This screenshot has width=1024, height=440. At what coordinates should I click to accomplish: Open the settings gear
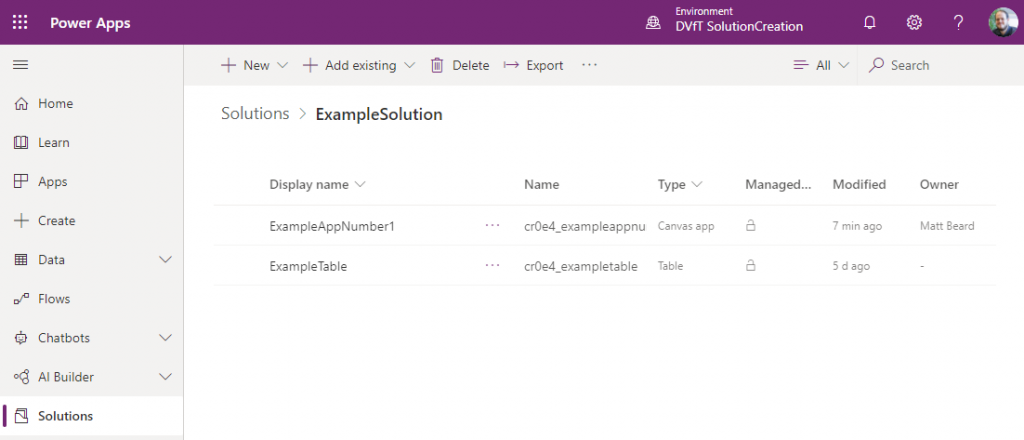pyautogui.click(x=914, y=23)
